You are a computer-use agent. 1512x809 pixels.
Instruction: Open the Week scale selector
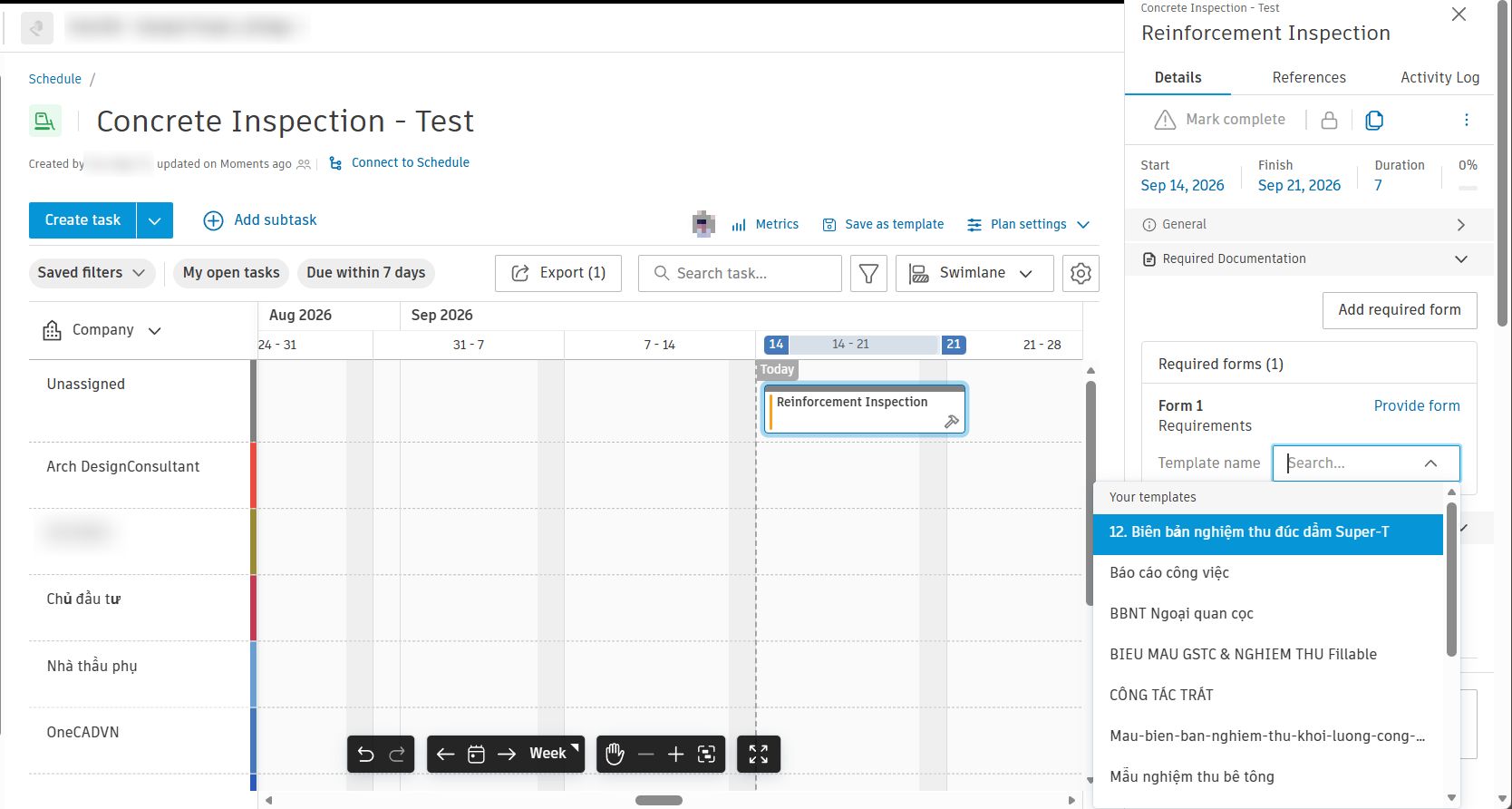click(x=554, y=754)
